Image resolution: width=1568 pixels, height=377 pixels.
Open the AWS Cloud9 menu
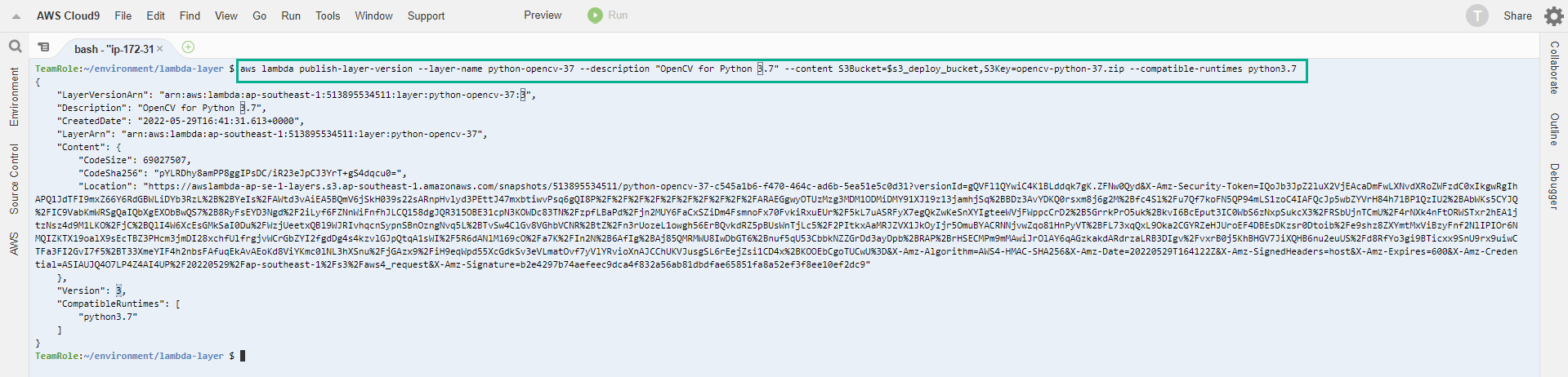click(x=68, y=16)
